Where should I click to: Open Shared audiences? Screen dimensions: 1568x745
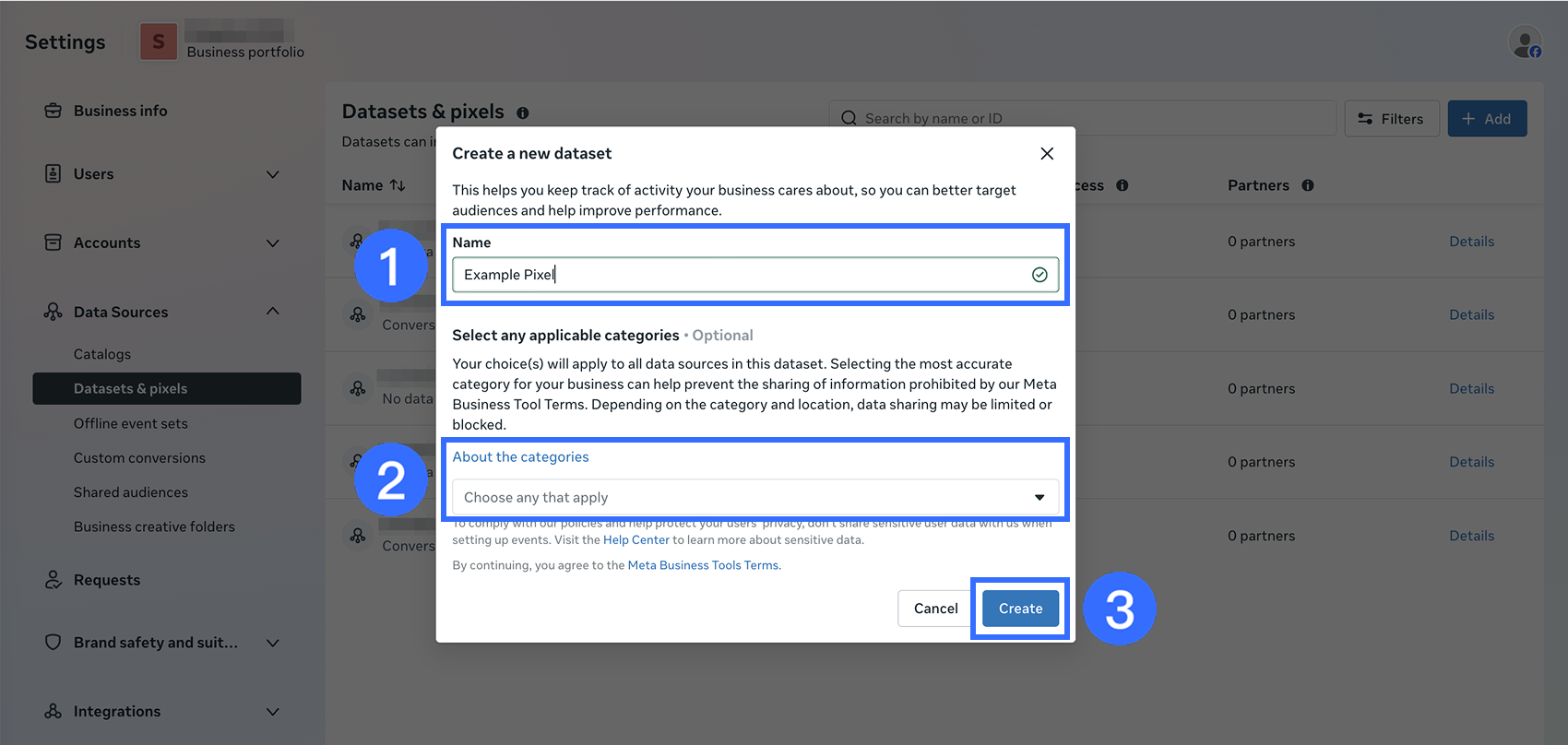[x=131, y=492]
